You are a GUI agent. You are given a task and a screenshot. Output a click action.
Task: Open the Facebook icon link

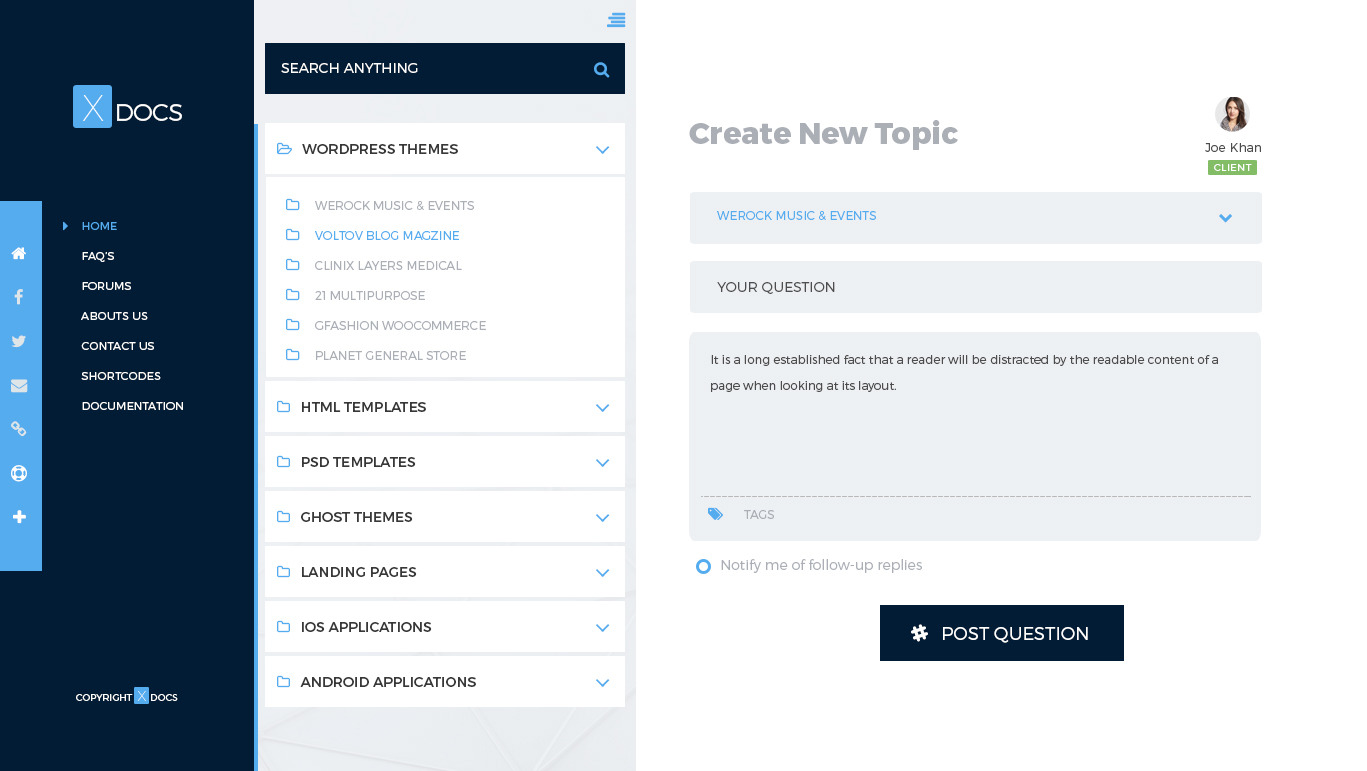19,297
